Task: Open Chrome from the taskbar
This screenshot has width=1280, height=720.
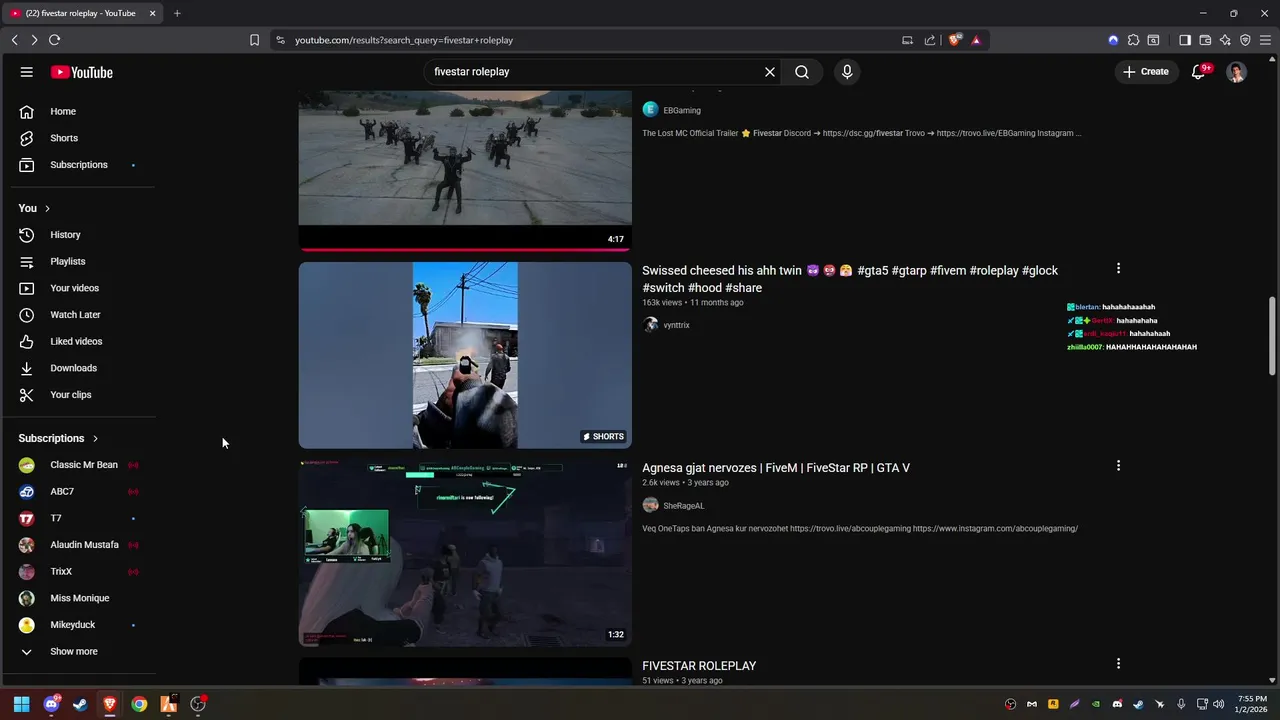Action: tap(139, 704)
